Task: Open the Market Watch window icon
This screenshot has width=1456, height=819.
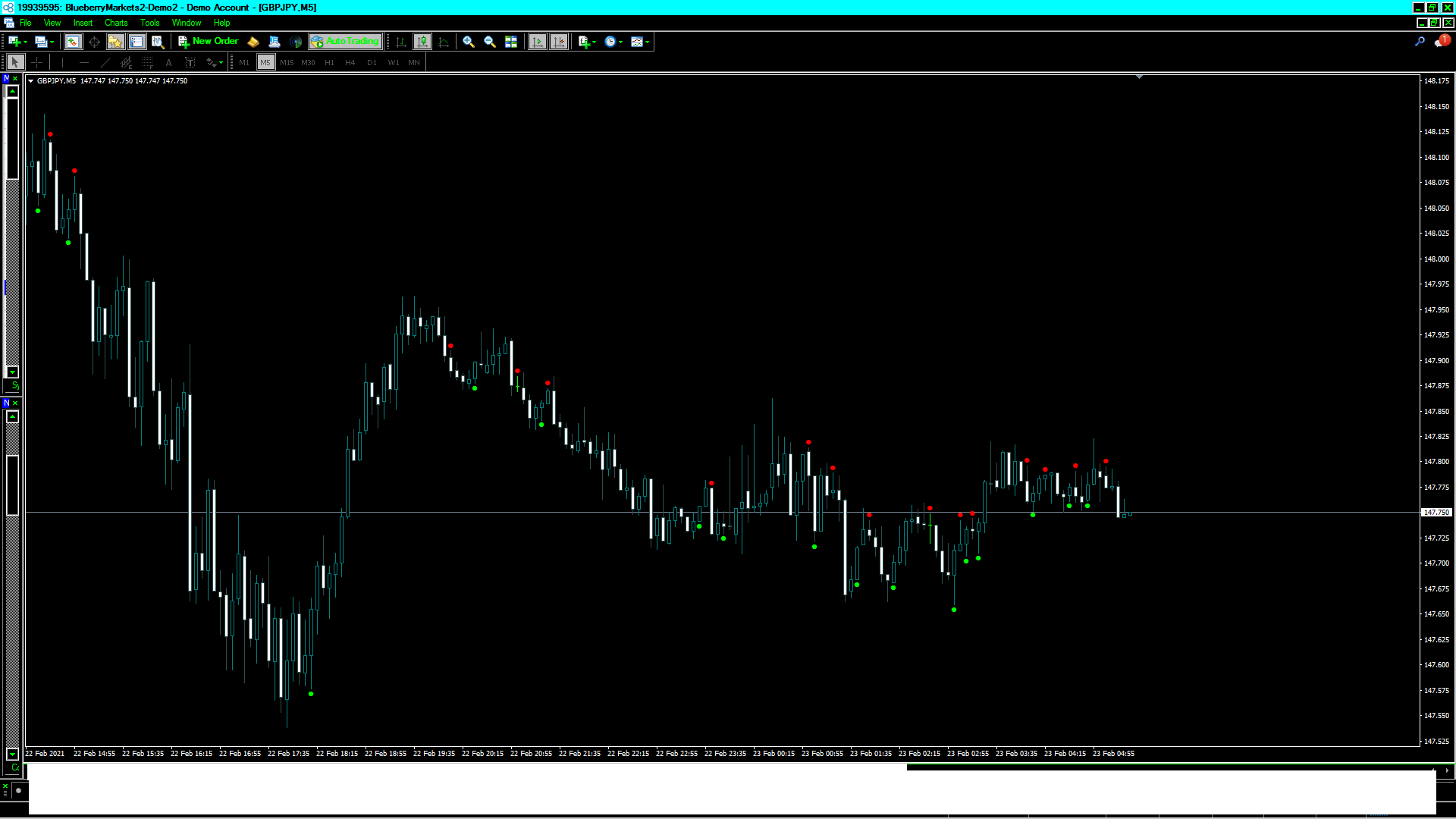Action: tap(73, 42)
